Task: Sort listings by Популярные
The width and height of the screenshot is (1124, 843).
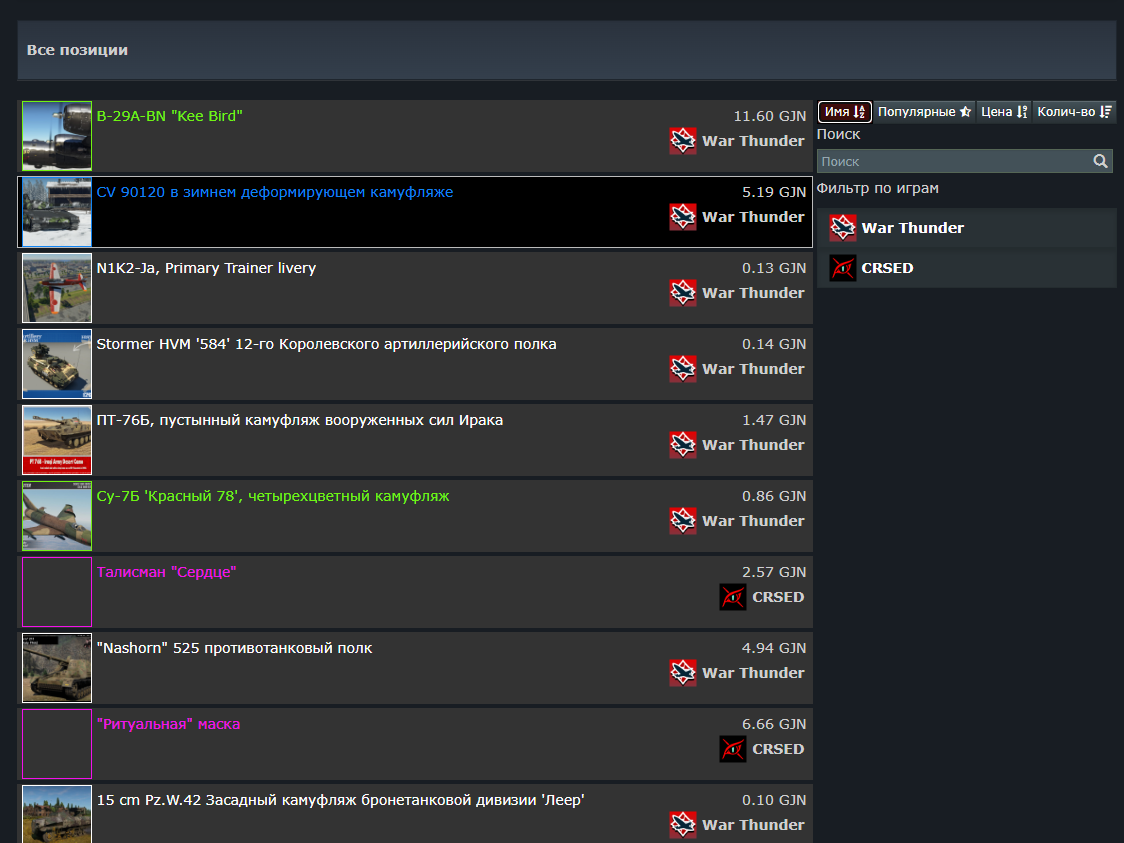Action: pos(924,112)
